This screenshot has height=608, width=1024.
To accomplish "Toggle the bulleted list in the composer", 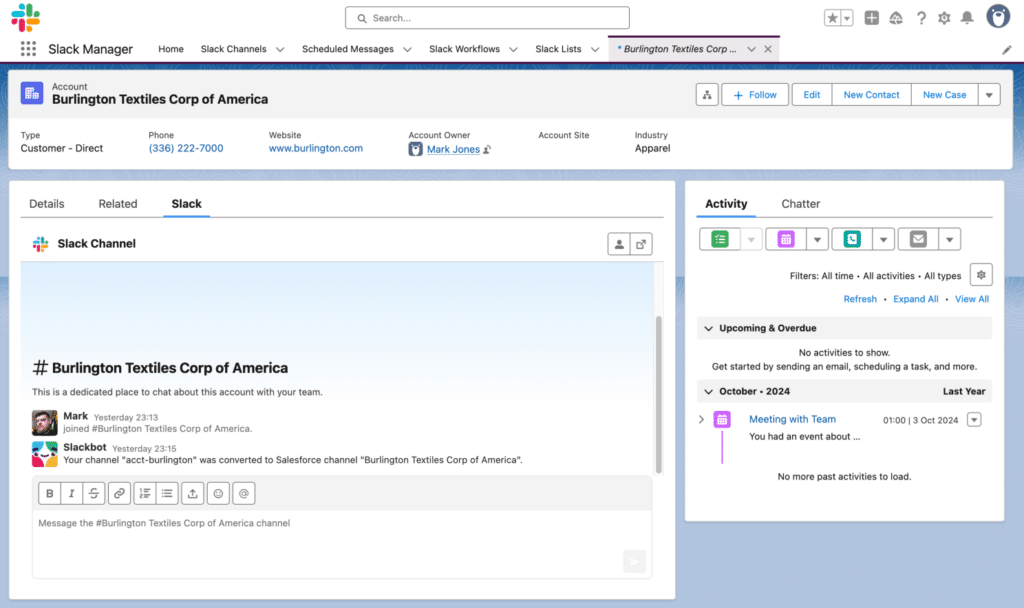I will (x=167, y=494).
